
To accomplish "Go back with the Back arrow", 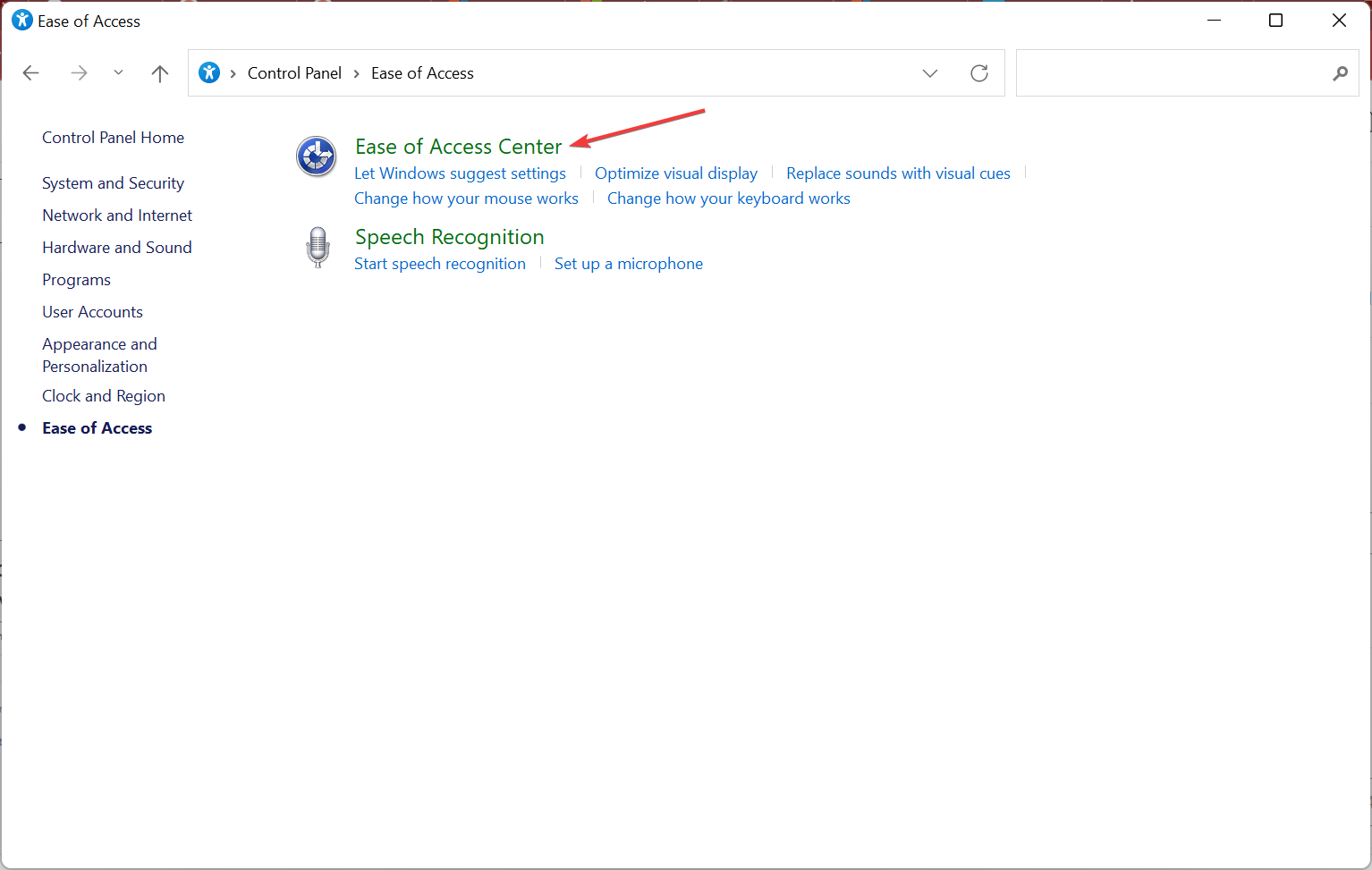I will [x=31, y=73].
